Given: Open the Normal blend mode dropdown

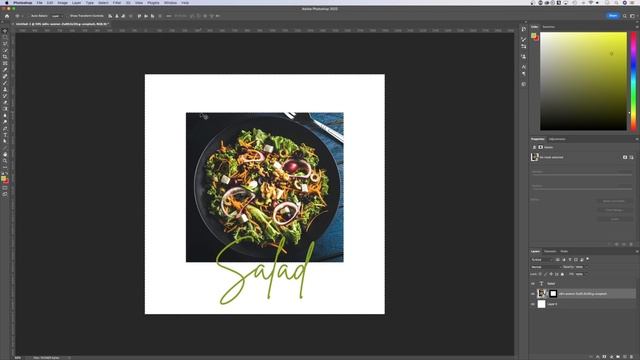Looking at the screenshot, I should (546, 267).
